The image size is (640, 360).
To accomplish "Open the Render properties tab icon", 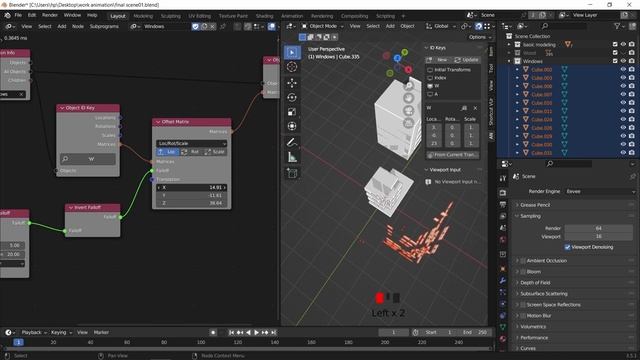I will tap(503, 193).
